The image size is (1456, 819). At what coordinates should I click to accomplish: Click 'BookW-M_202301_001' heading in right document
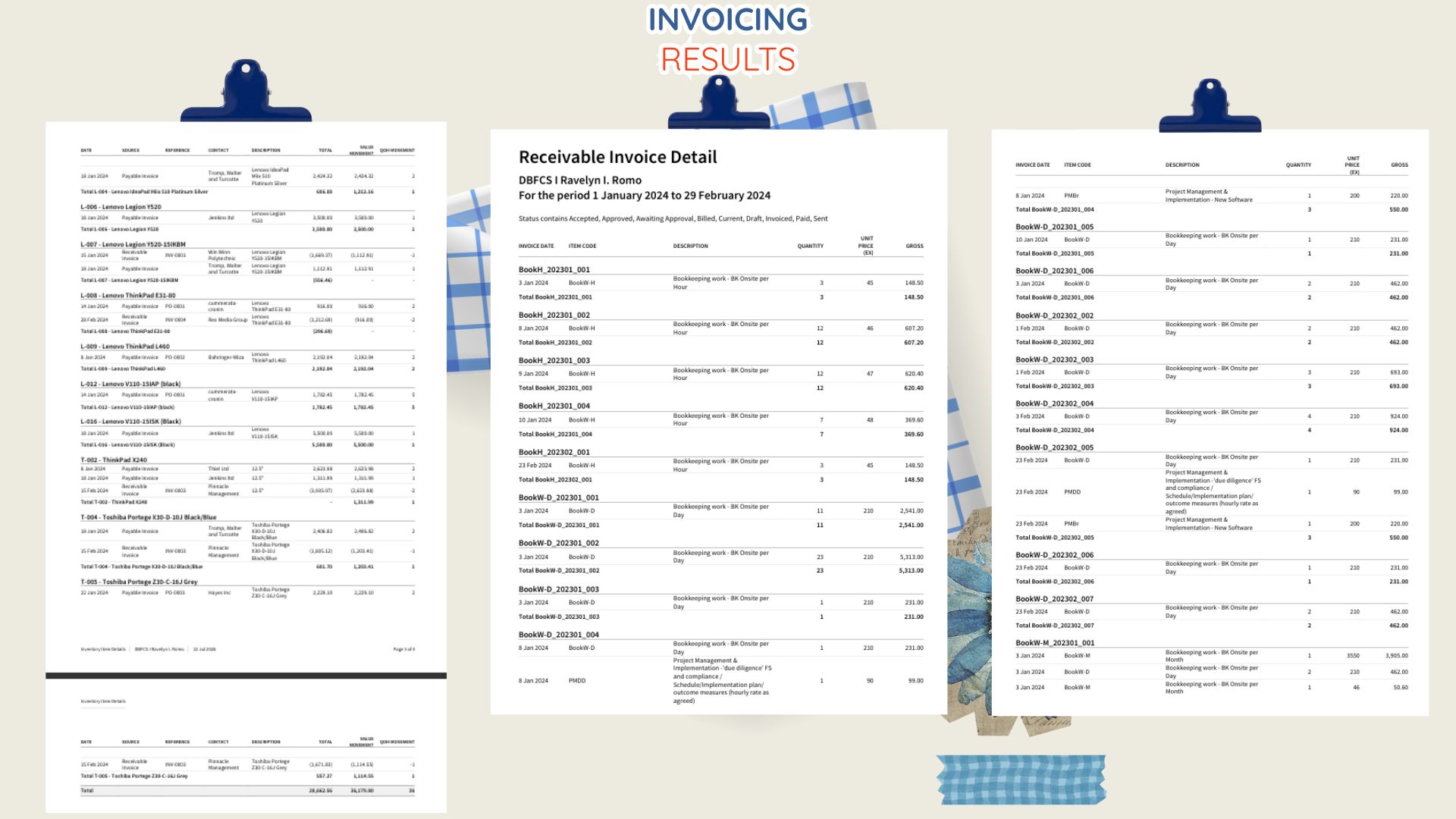(x=1055, y=643)
